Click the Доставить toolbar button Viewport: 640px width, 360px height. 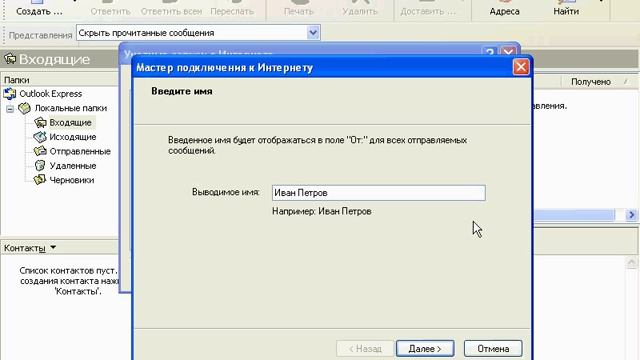click(428, 8)
